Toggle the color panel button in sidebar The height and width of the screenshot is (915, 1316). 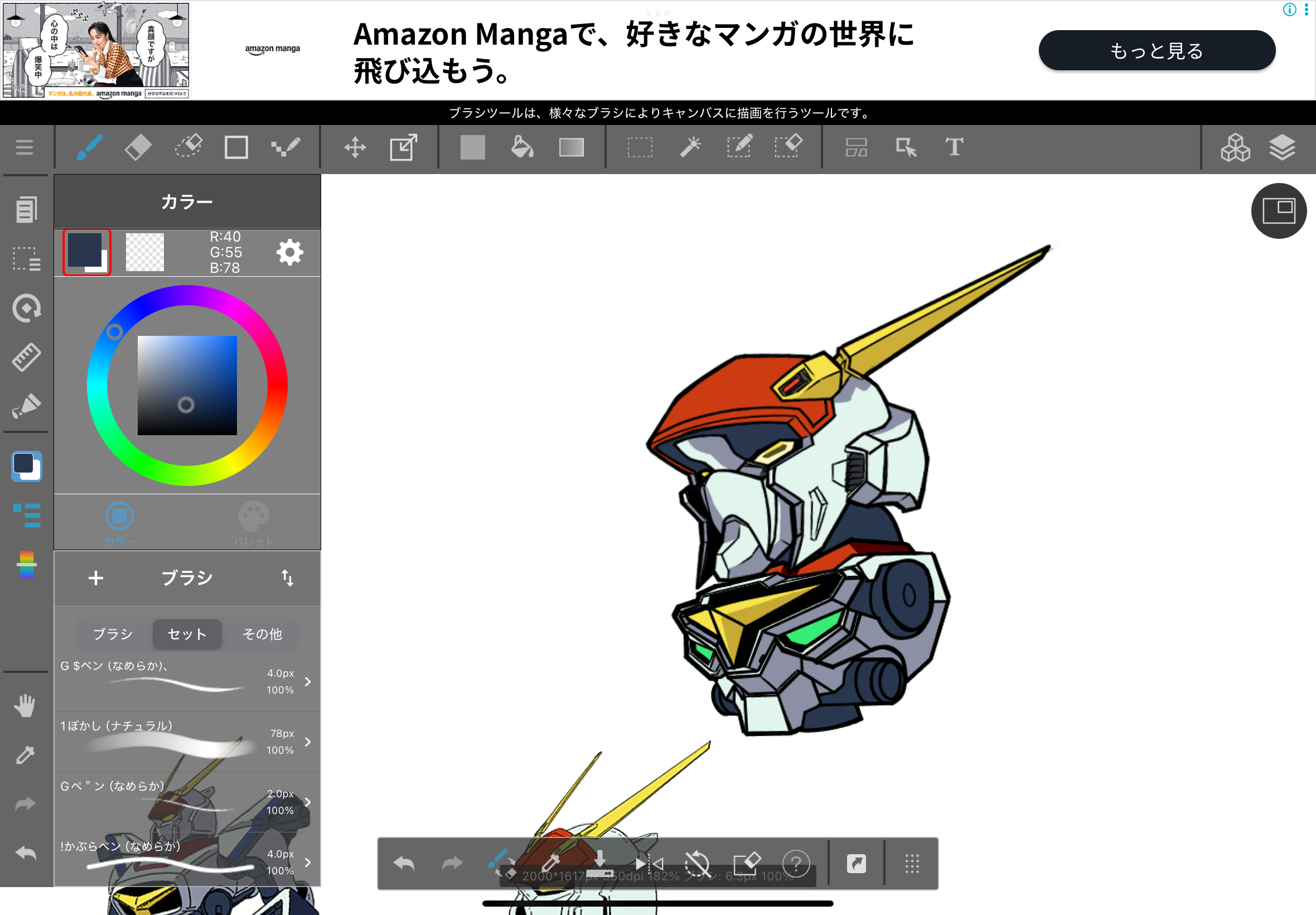(26, 465)
